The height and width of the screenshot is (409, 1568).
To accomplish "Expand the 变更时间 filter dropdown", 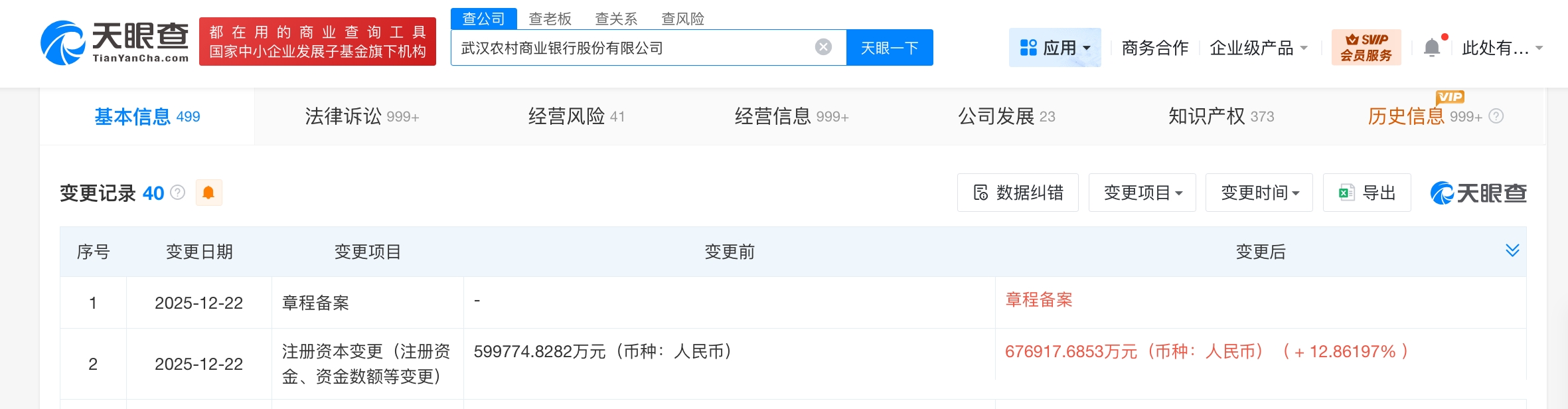I will click(x=1259, y=193).
